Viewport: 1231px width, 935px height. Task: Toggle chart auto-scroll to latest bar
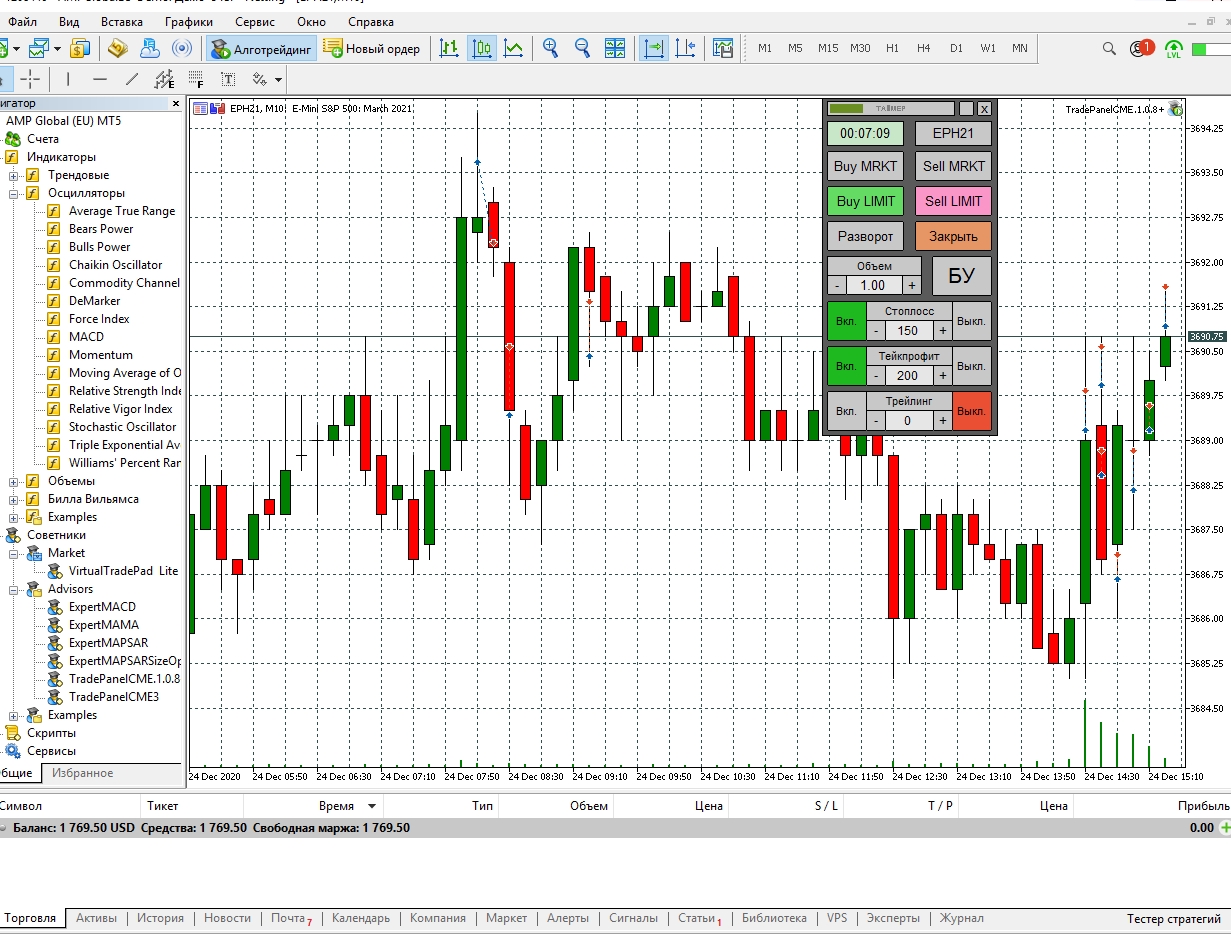[654, 48]
